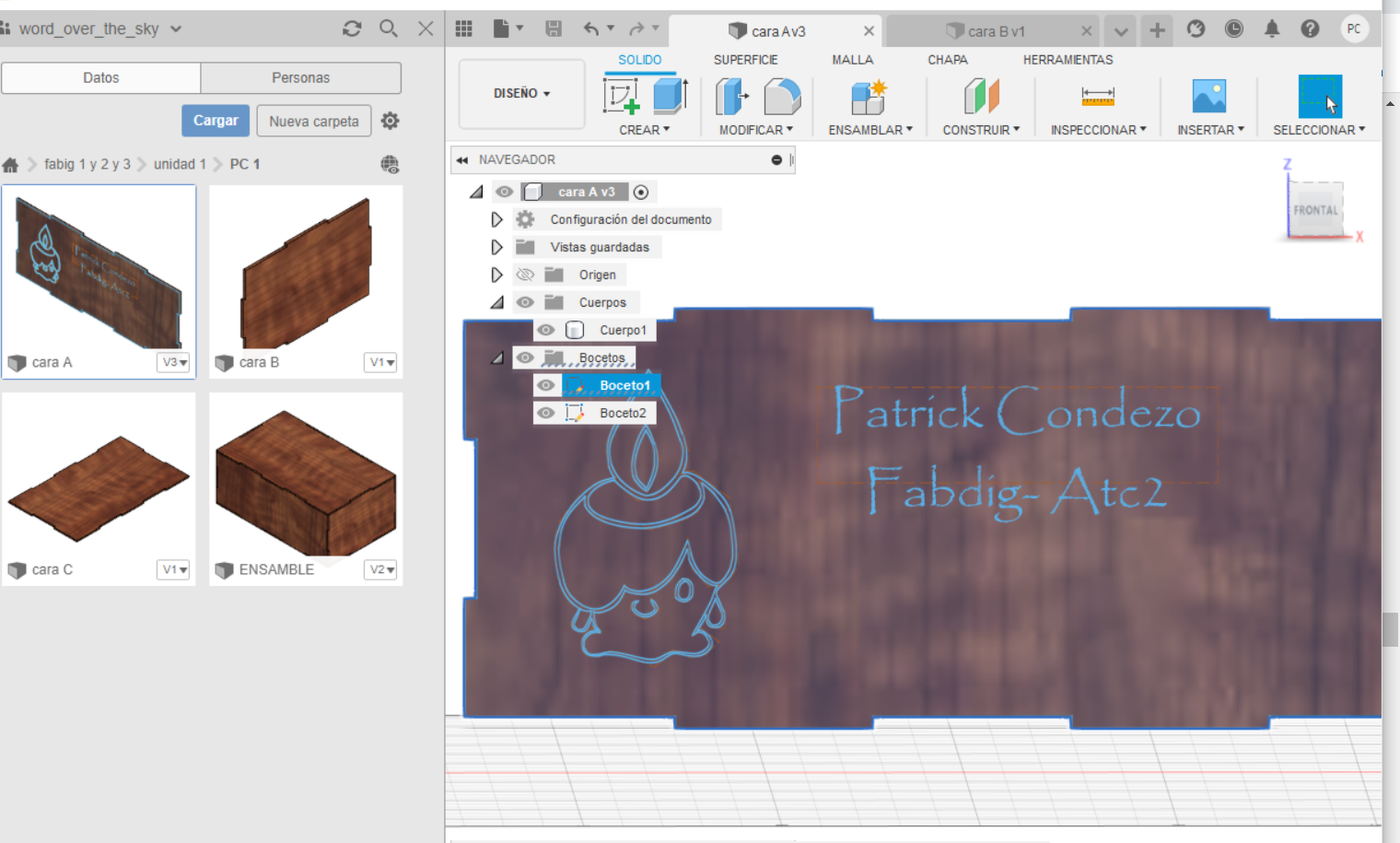The image size is (1400, 843).
Task: Collapse the Cuerpos node
Action: tap(497, 302)
